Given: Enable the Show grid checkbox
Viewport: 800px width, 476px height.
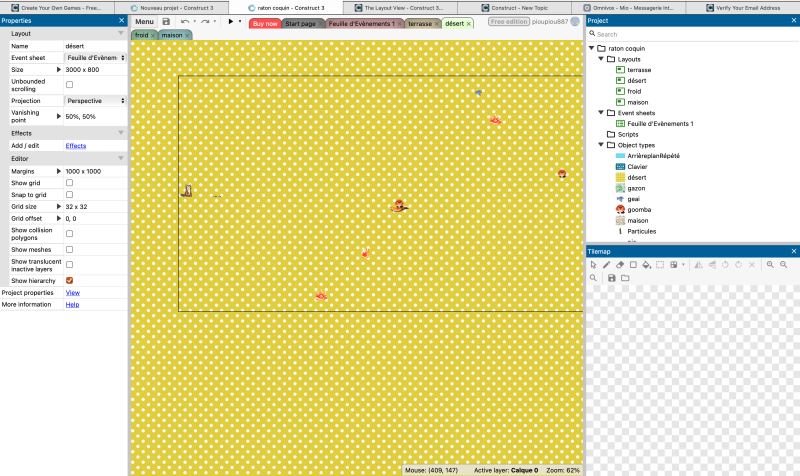Looking at the screenshot, I should point(69,183).
